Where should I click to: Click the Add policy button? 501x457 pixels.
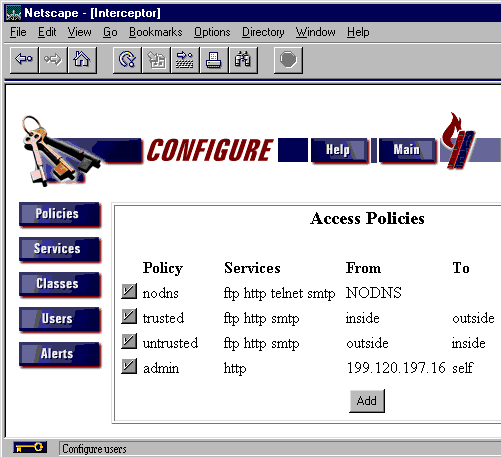pyautogui.click(x=367, y=401)
